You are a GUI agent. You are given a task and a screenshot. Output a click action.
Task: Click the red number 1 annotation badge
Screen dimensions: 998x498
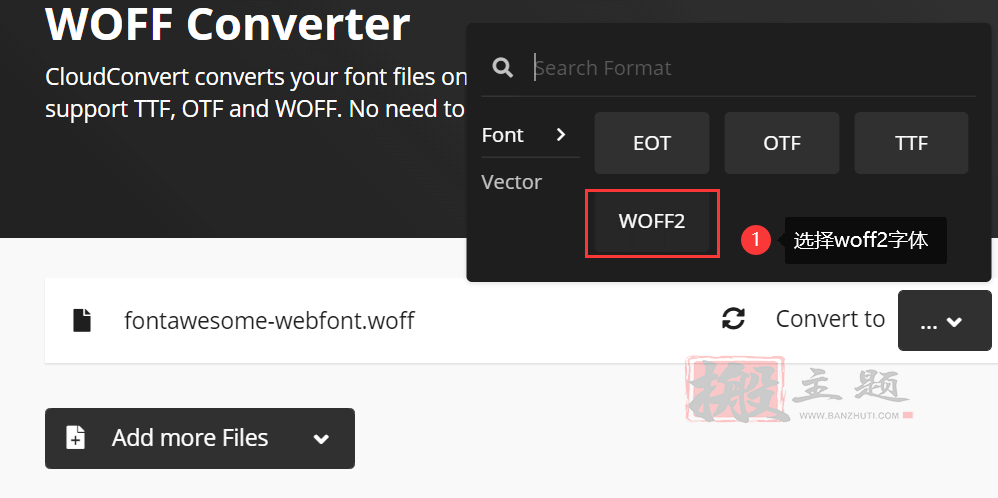tap(756, 240)
